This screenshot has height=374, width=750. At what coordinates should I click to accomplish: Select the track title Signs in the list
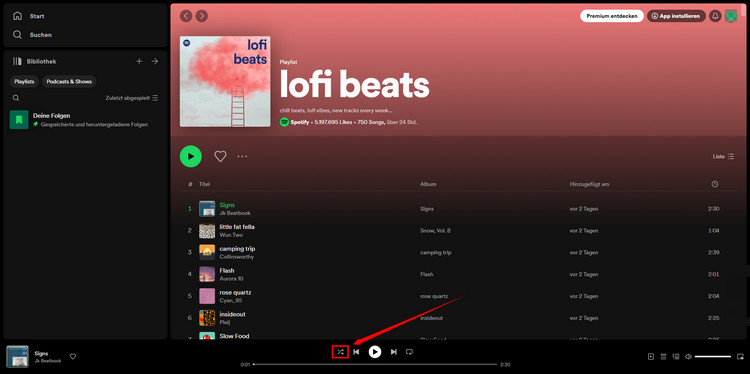(x=227, y=205)
